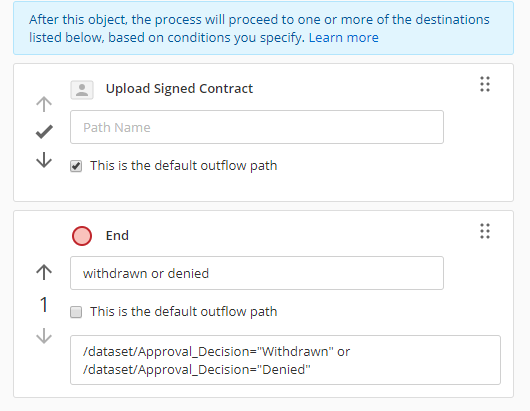Move Upload Signed Contract path down
Image resolution: width=530 pixels, height=411 pixels.
coord(44,160)
